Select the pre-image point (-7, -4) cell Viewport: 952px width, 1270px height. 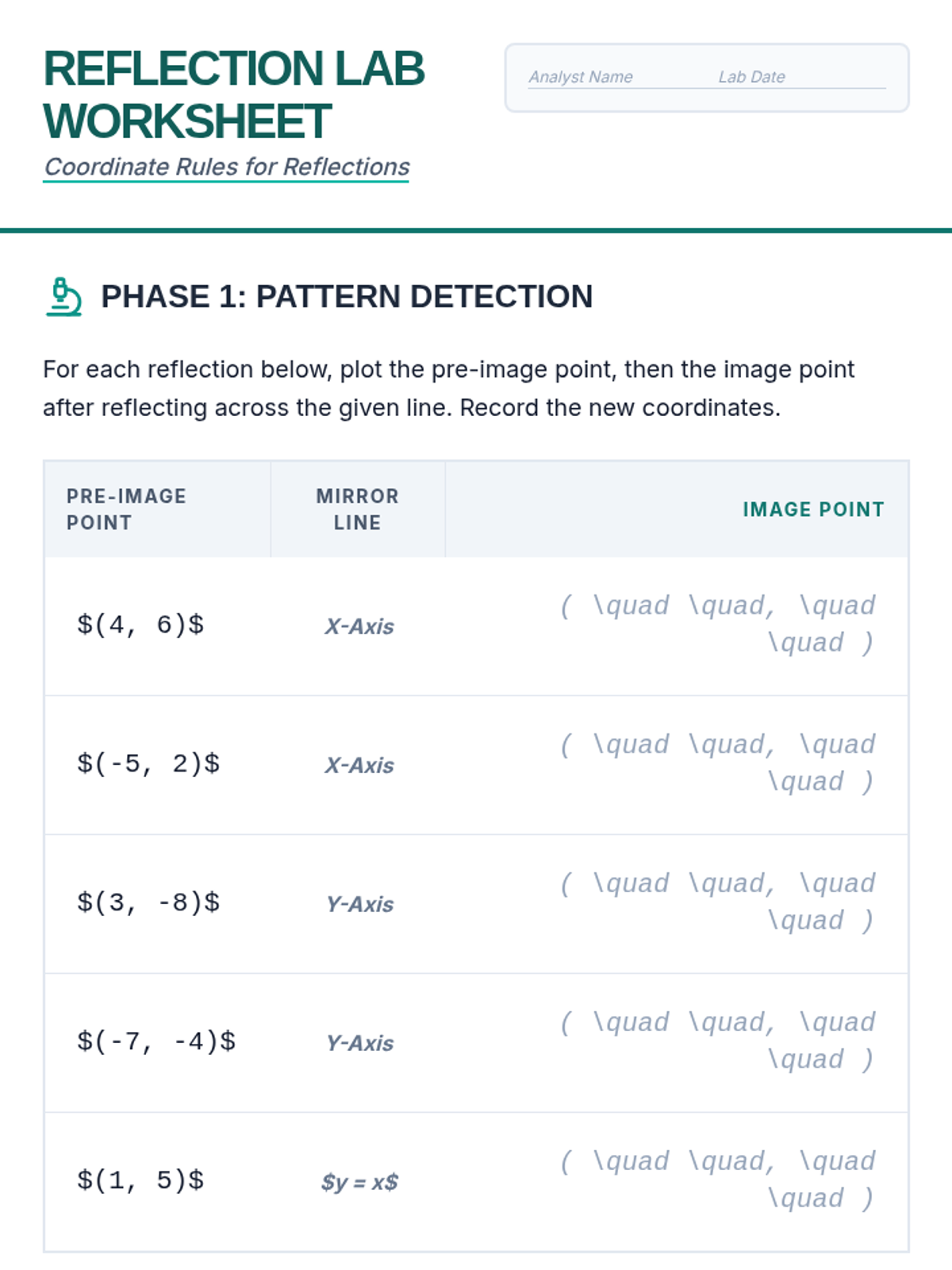[156, 1041]
